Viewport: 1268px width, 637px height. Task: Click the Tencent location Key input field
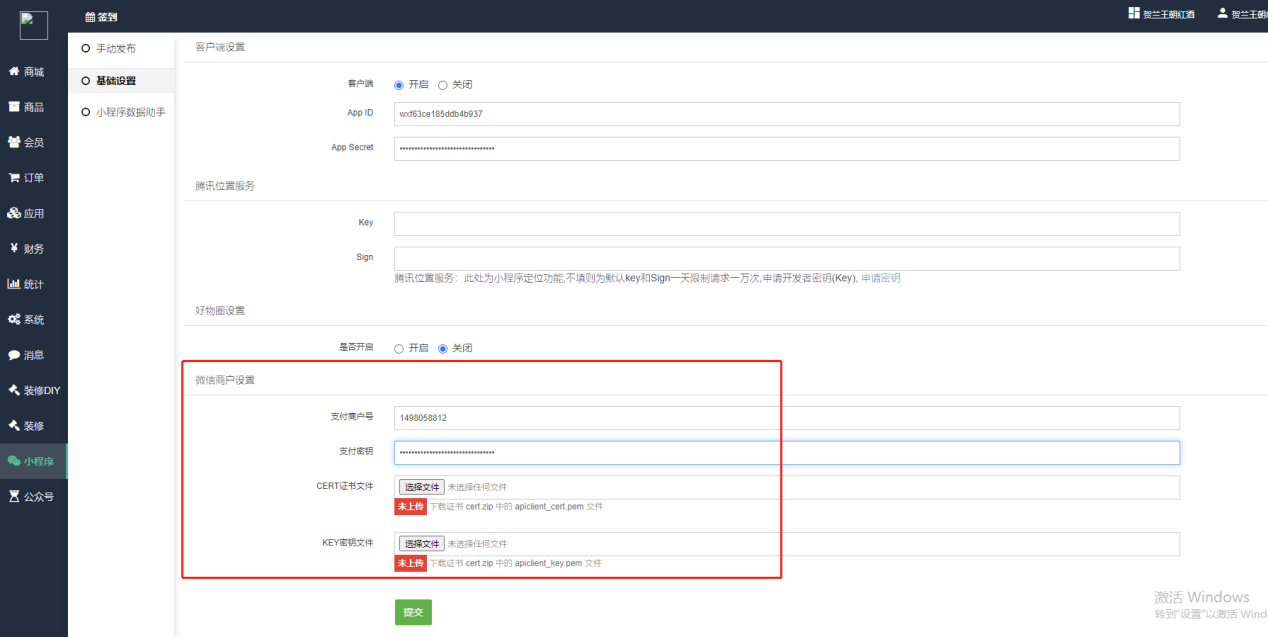(x=786, y=223)
